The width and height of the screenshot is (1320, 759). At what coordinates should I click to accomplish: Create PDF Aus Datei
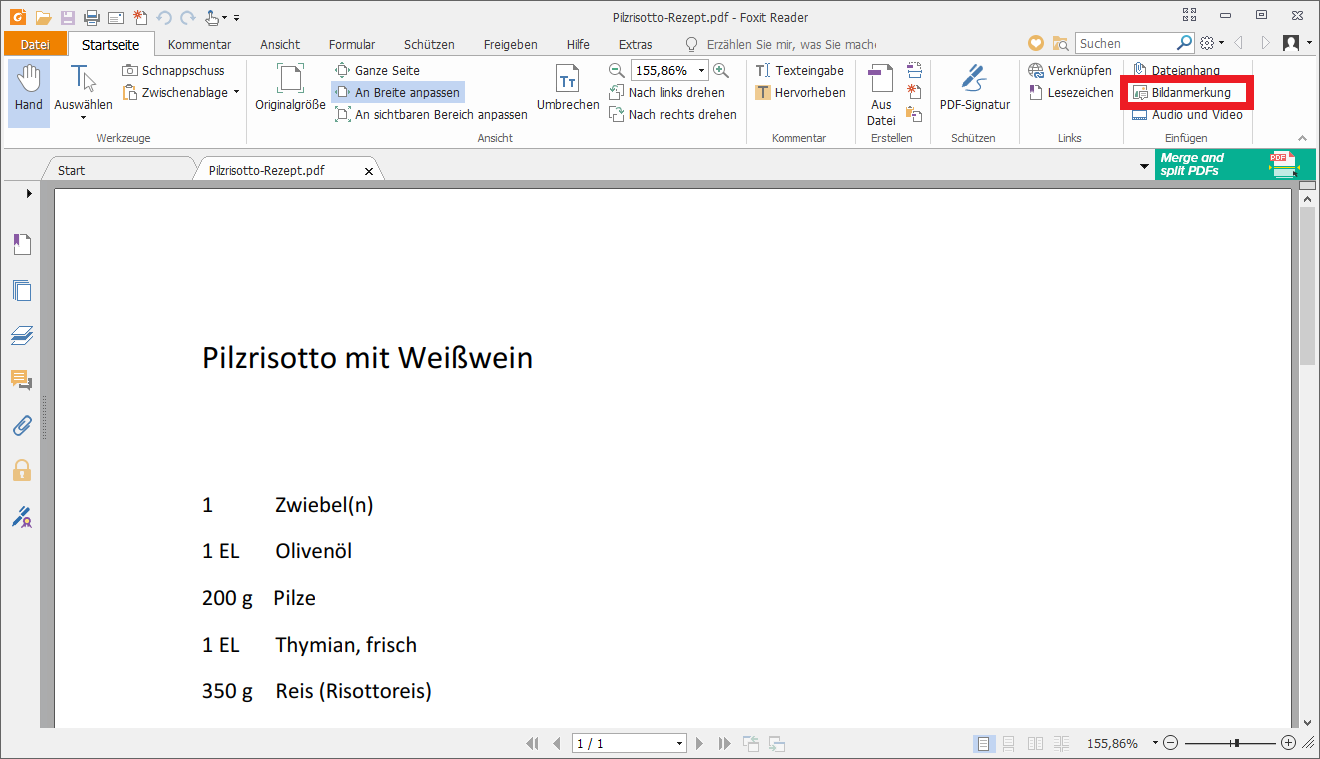coord(881,95)
